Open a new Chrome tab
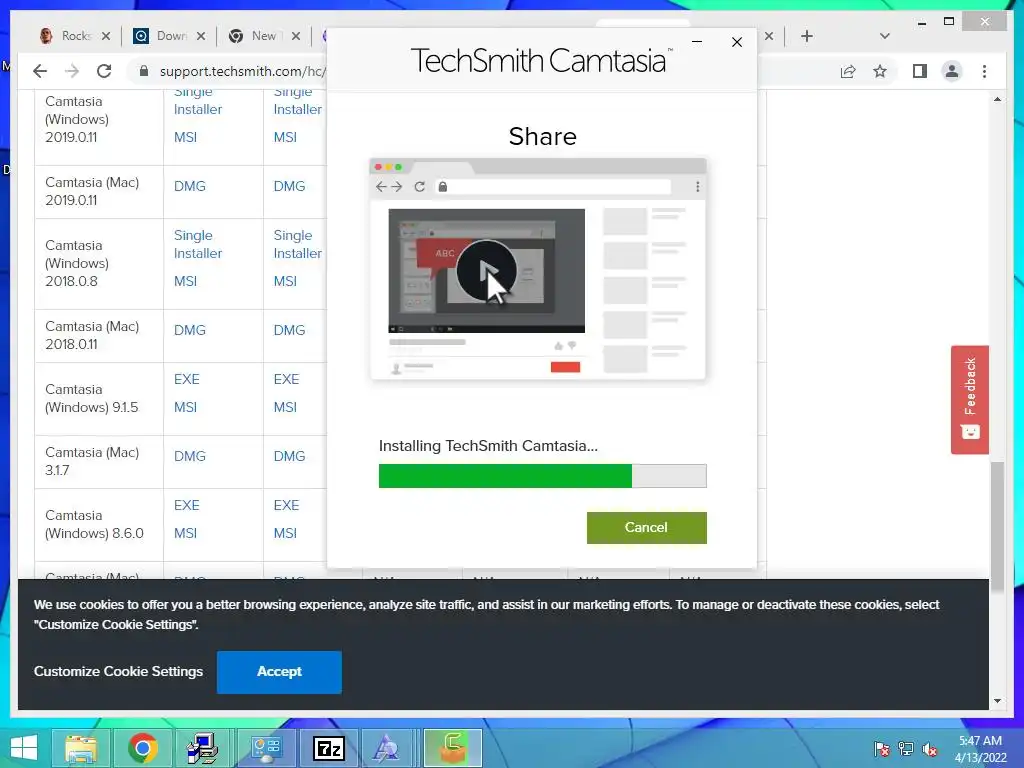This screenshot has width=1024, height=768. (807, 36)
